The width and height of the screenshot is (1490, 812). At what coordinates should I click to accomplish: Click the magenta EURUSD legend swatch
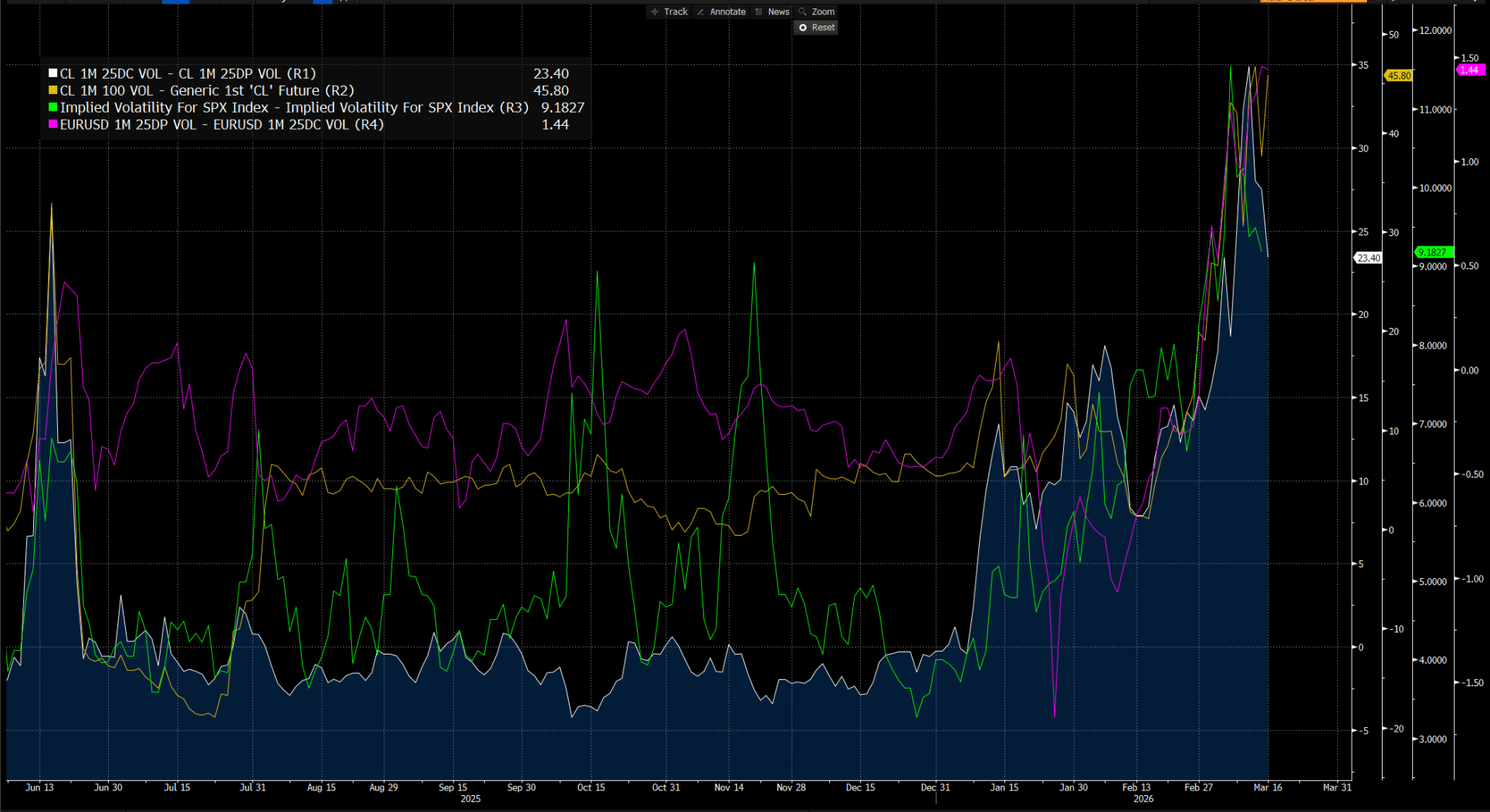click(x=52, y=125)
